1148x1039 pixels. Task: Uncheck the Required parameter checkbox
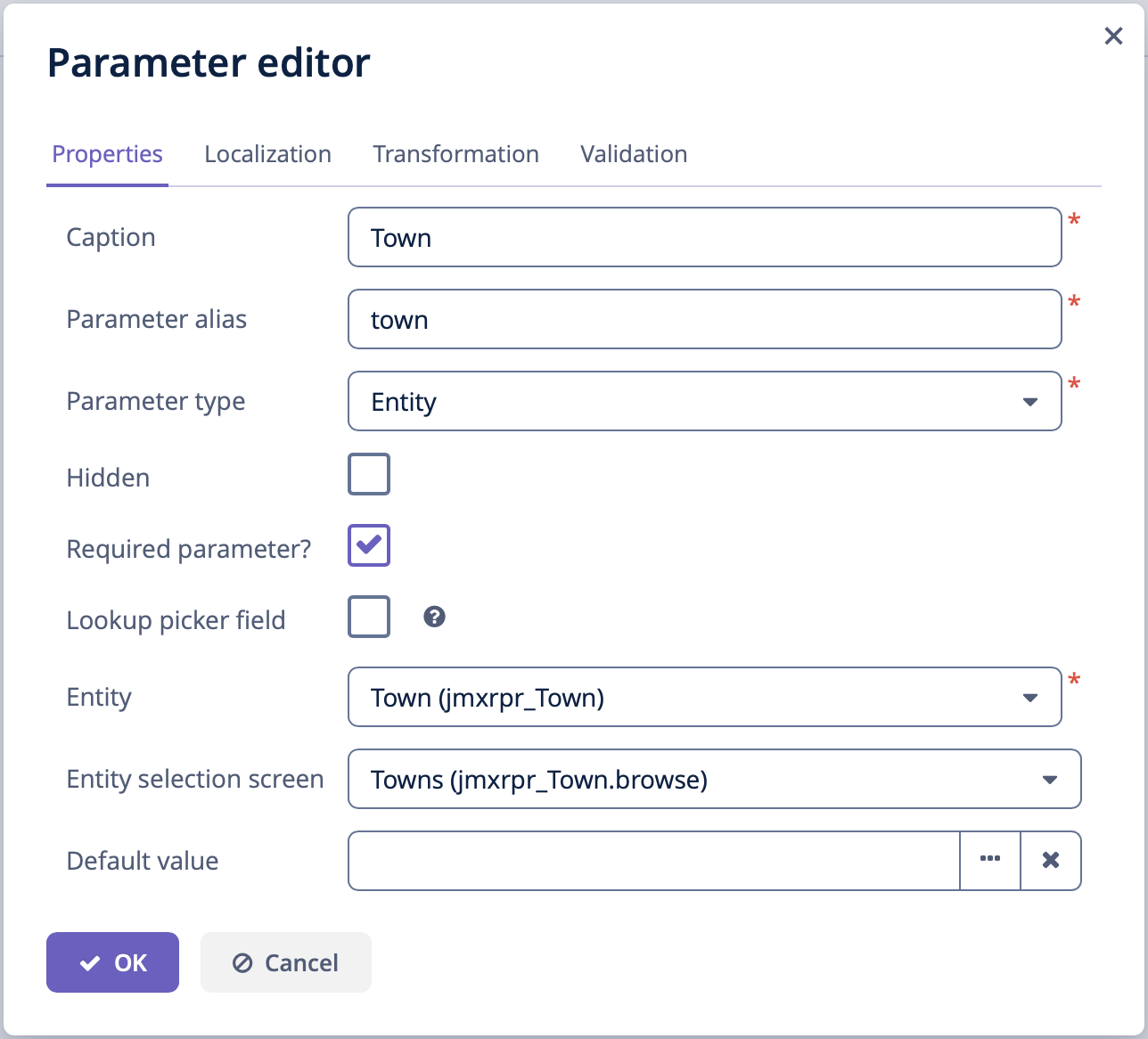click(369, 545)
